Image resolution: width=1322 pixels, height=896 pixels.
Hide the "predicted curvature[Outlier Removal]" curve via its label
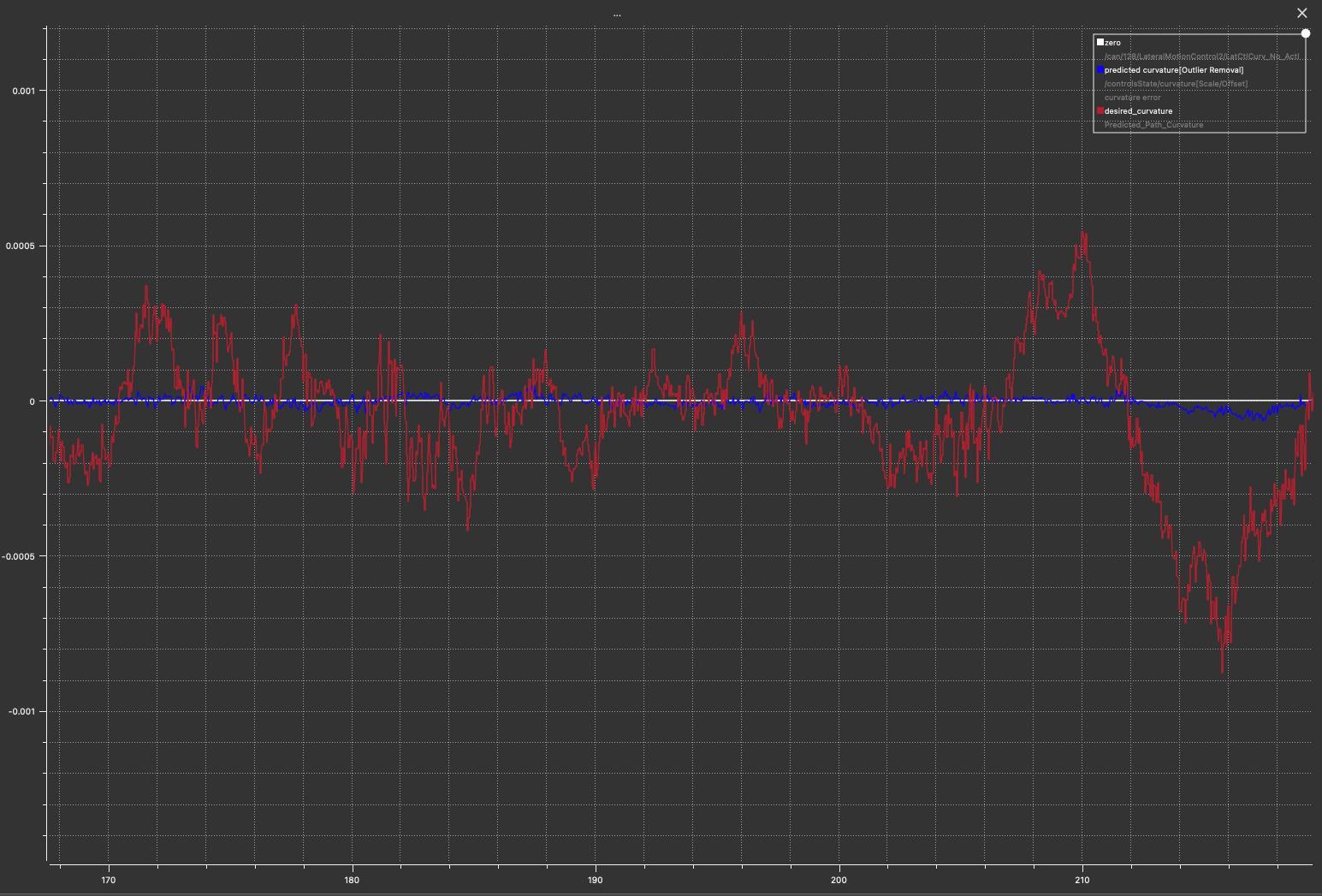[1173, 70]
